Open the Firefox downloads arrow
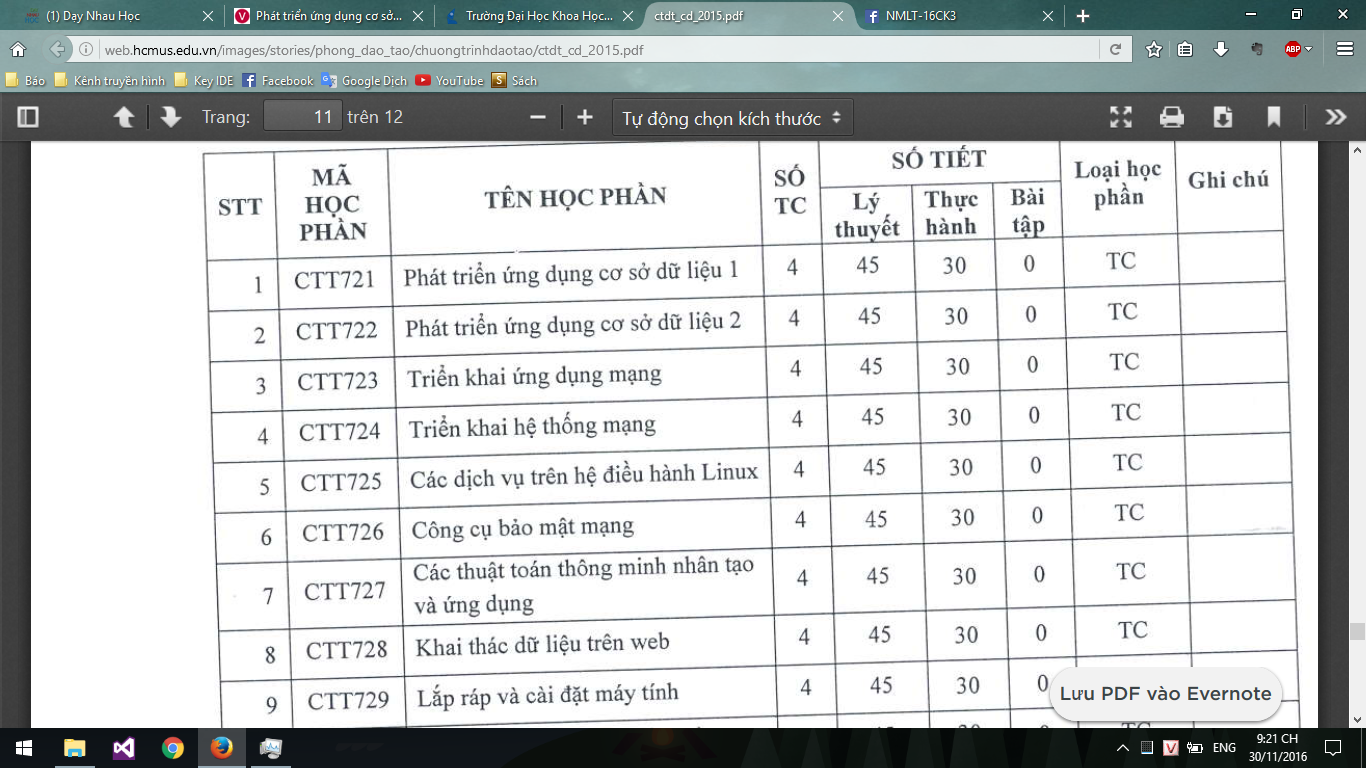This screenshot has height=768, width=1366. 1221,49
